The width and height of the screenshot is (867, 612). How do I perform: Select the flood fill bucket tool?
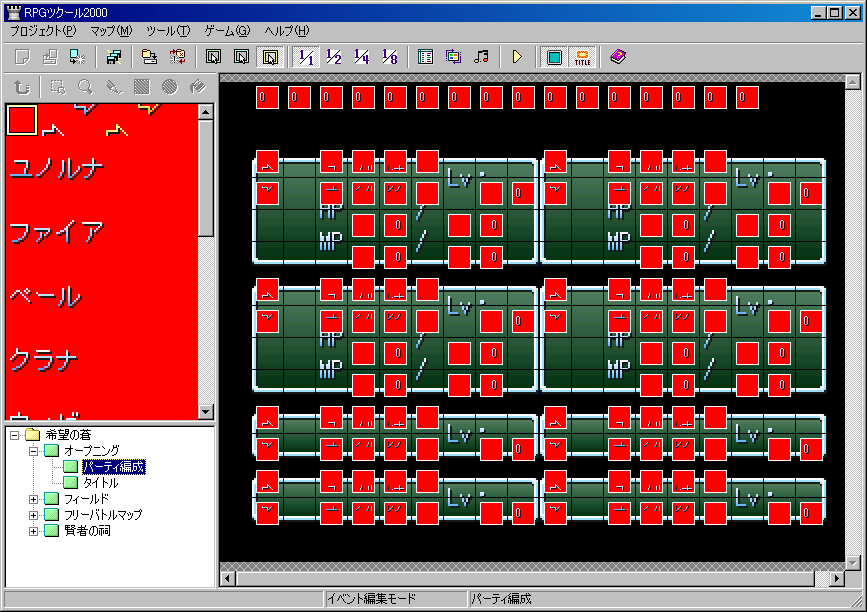[x=198, y=87]
